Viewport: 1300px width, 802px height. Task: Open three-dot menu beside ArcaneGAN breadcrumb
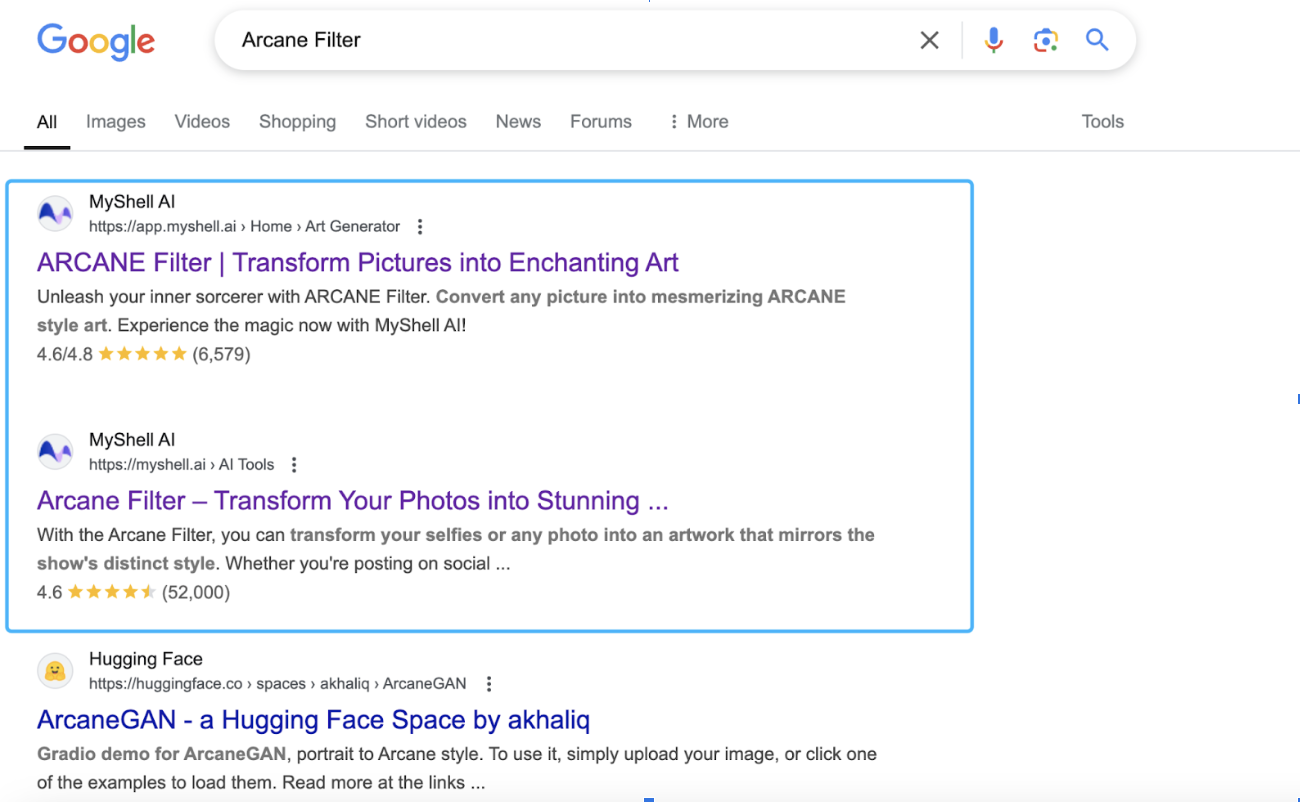point(488,684)
